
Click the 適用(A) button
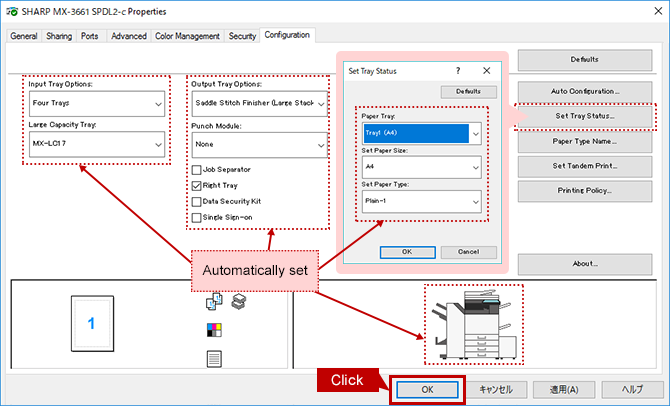[564, 390]
